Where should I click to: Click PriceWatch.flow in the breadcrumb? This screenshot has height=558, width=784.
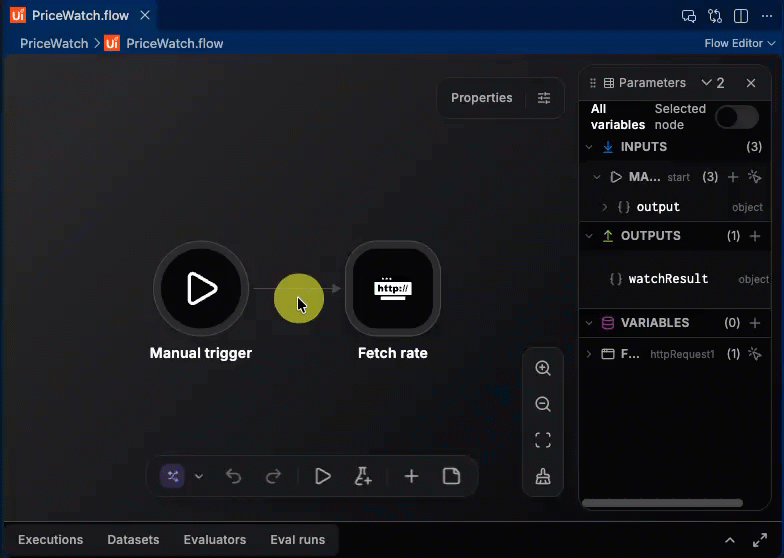coord(174,44)
